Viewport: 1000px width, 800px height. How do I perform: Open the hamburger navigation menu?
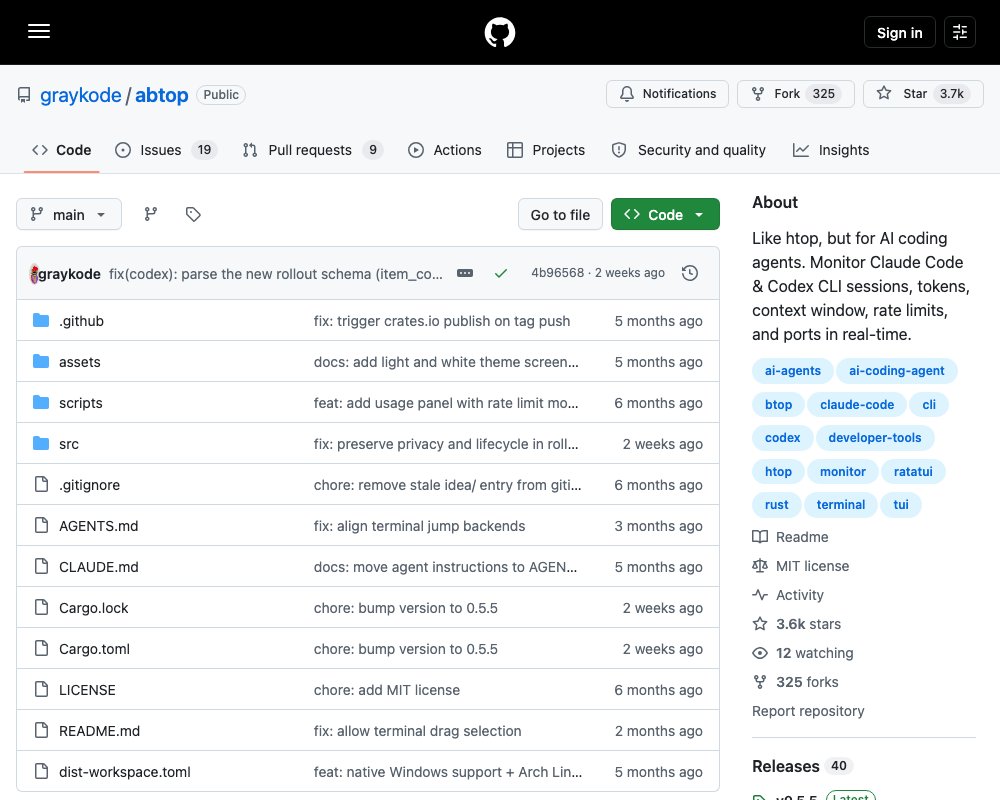(x=39, y=31)
